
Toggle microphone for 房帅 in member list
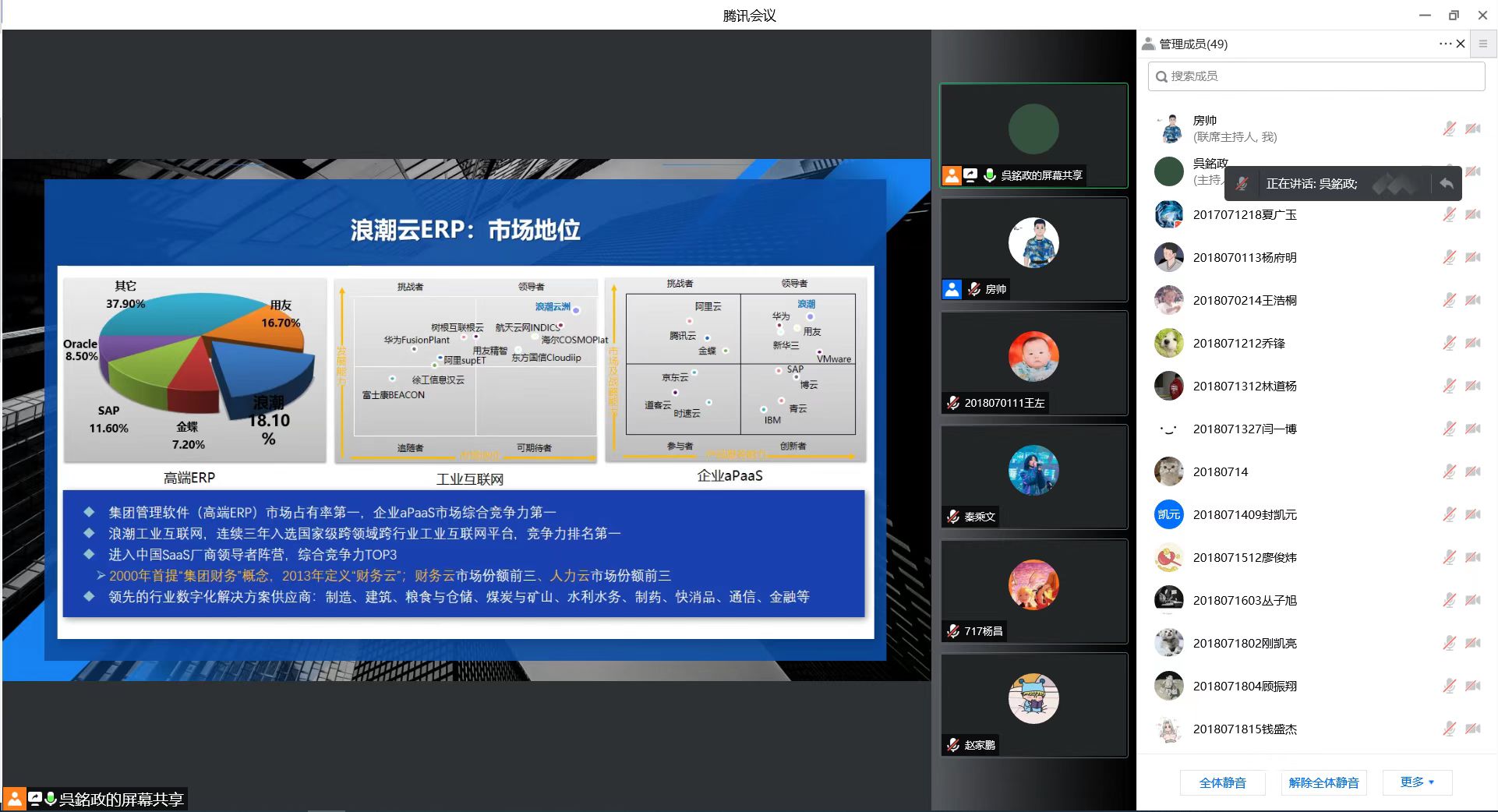point(1449,129)
